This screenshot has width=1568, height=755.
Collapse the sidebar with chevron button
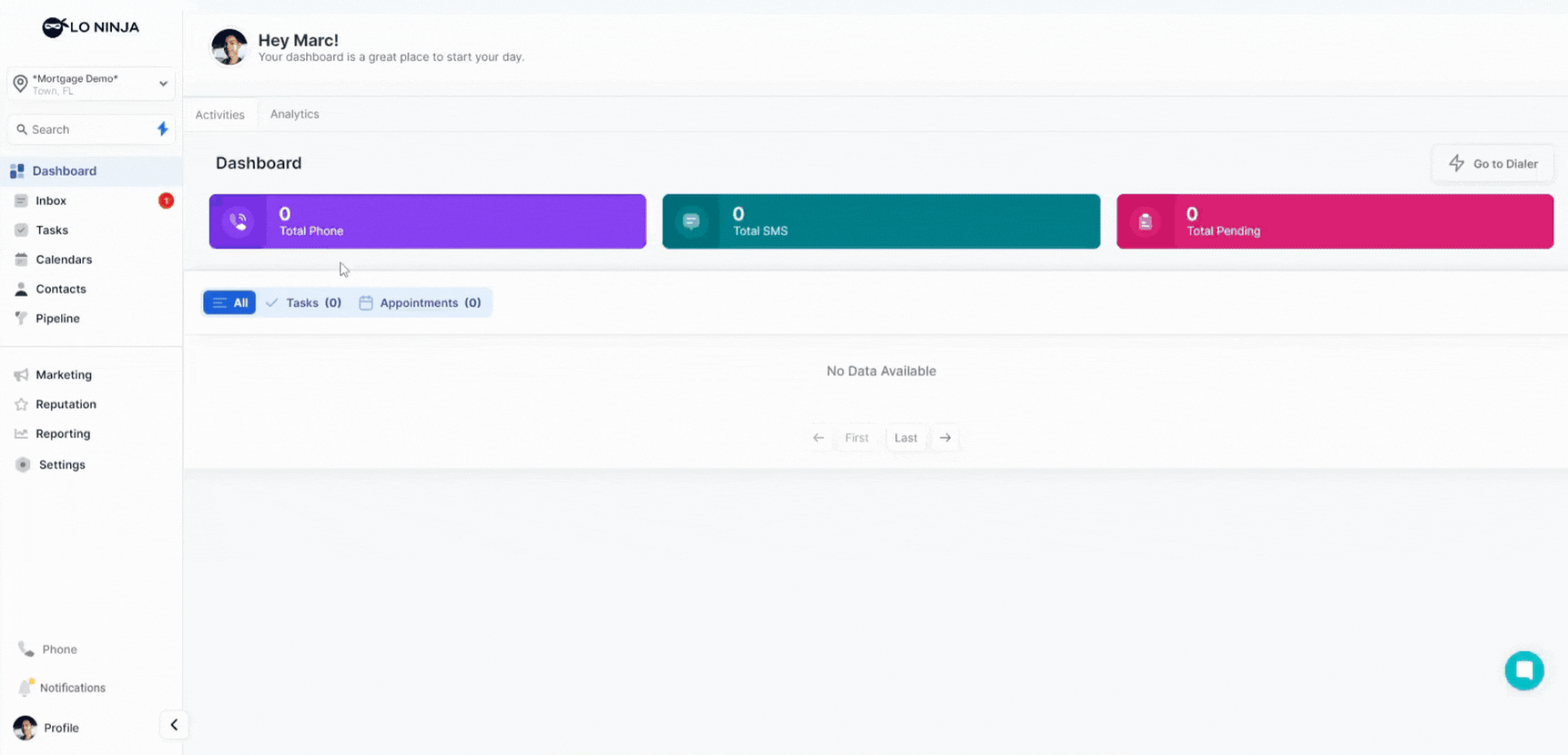174,725
